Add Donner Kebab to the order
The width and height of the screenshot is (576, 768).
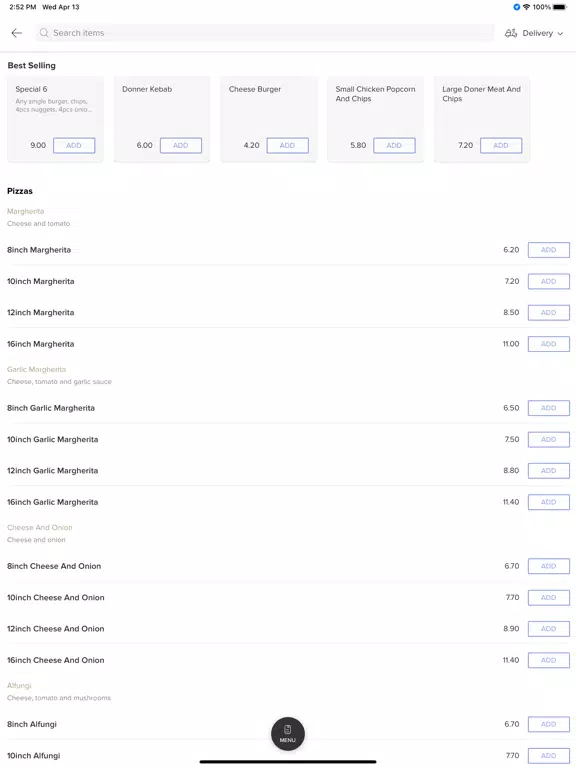coord(181,145)
